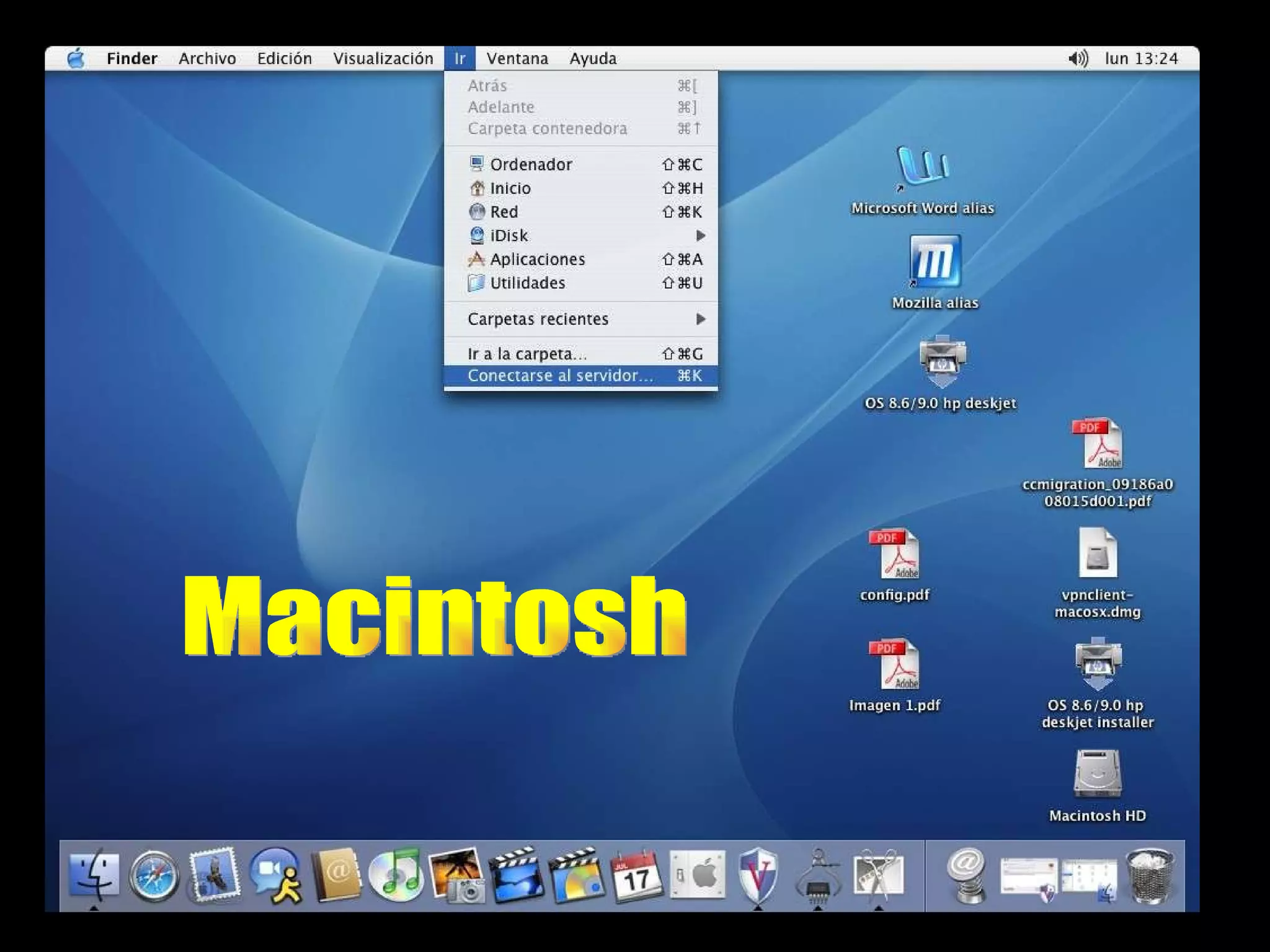Screen dimensions: 1270x952
Task: Choose Ir a la carpeta… menu item
Action: pos(581,353)
